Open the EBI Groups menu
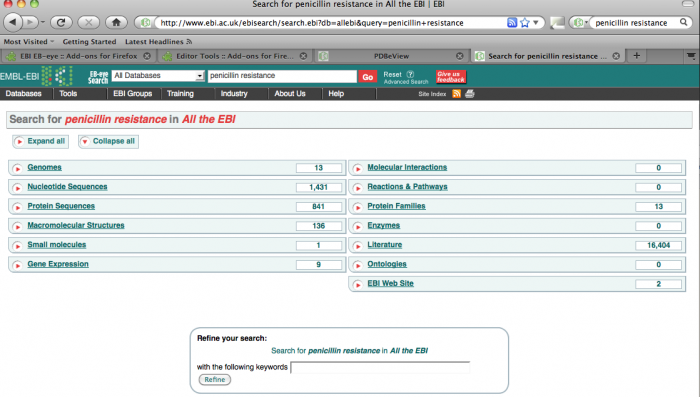Image resolution: width=700 pixels, height=397 pixels. click(x=133, y=94)
